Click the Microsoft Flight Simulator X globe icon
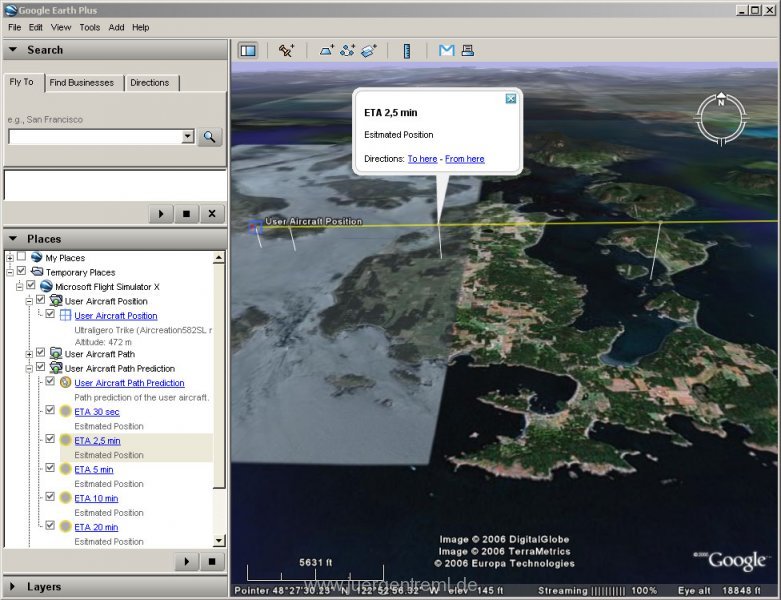The height and width of the screenshot is (600, 781). pyautogui.click(x=46, y=286)
